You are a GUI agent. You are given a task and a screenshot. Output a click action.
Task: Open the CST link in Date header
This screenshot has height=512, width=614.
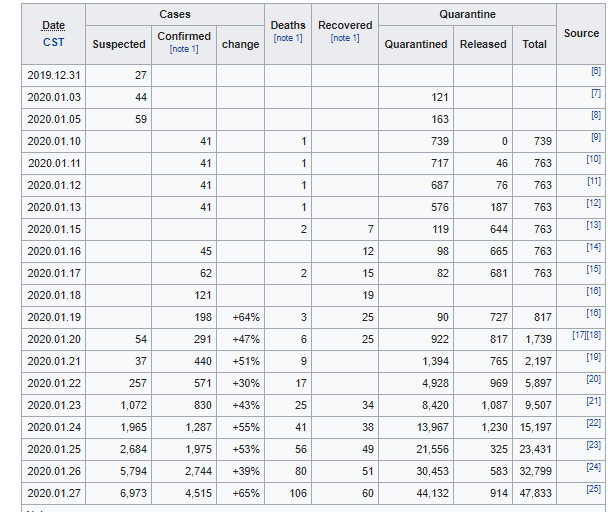[53, 42]
